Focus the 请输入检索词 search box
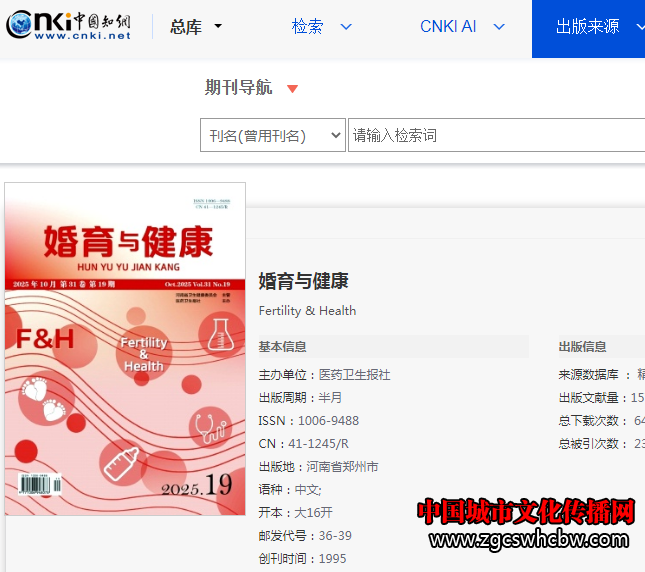This screenshot has height=572, width=645. (x=496, y=135)
